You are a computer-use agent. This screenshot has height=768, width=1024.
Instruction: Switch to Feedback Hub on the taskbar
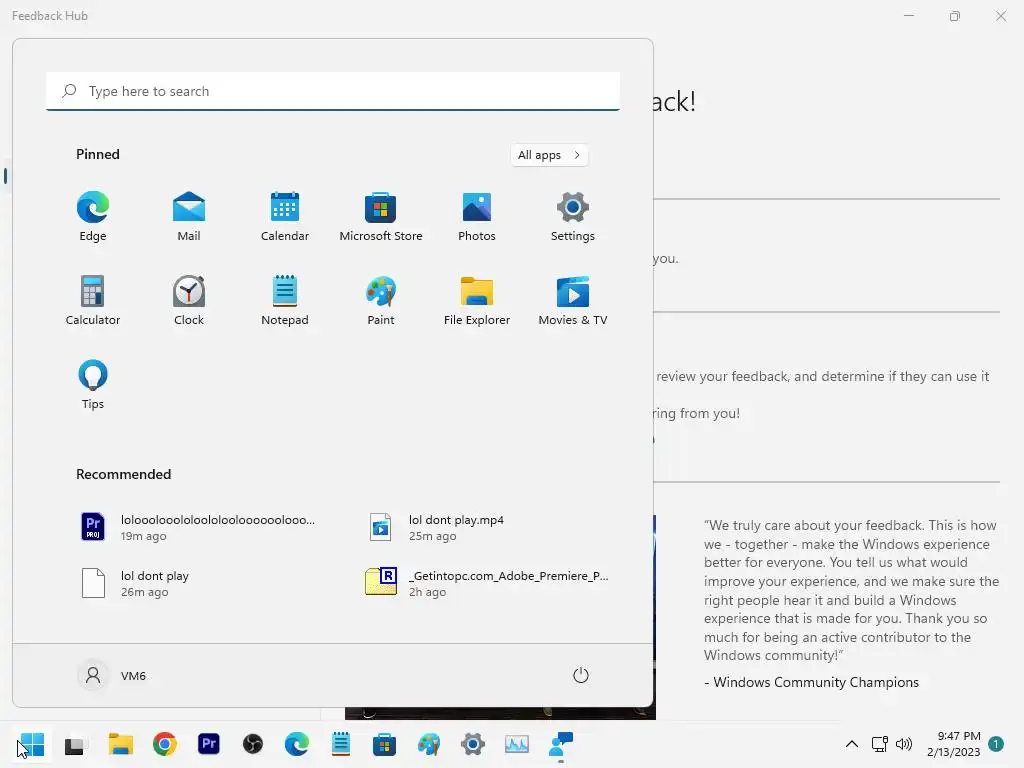point(561,744)
